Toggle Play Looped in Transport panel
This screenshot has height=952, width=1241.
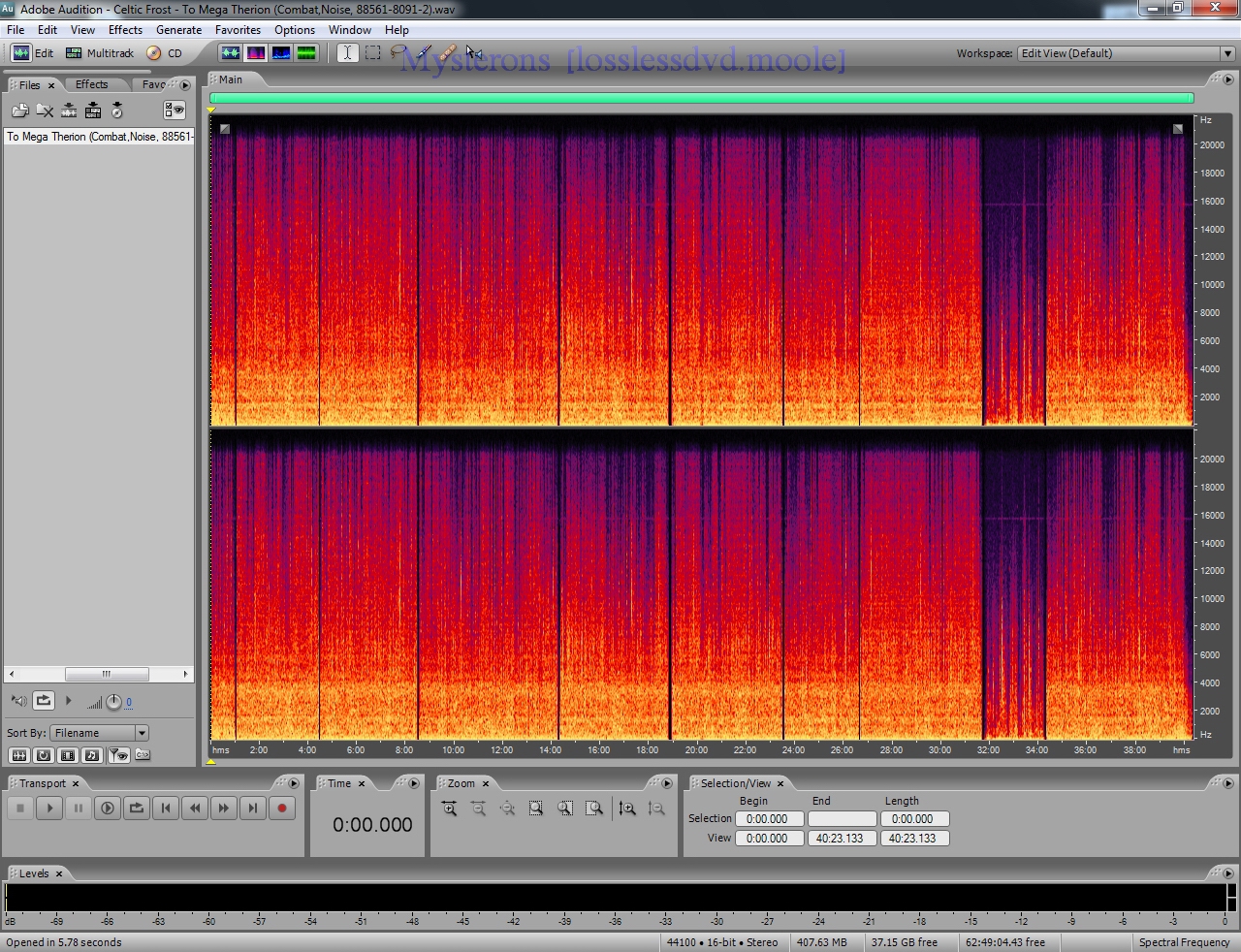[x=137, y=808]
